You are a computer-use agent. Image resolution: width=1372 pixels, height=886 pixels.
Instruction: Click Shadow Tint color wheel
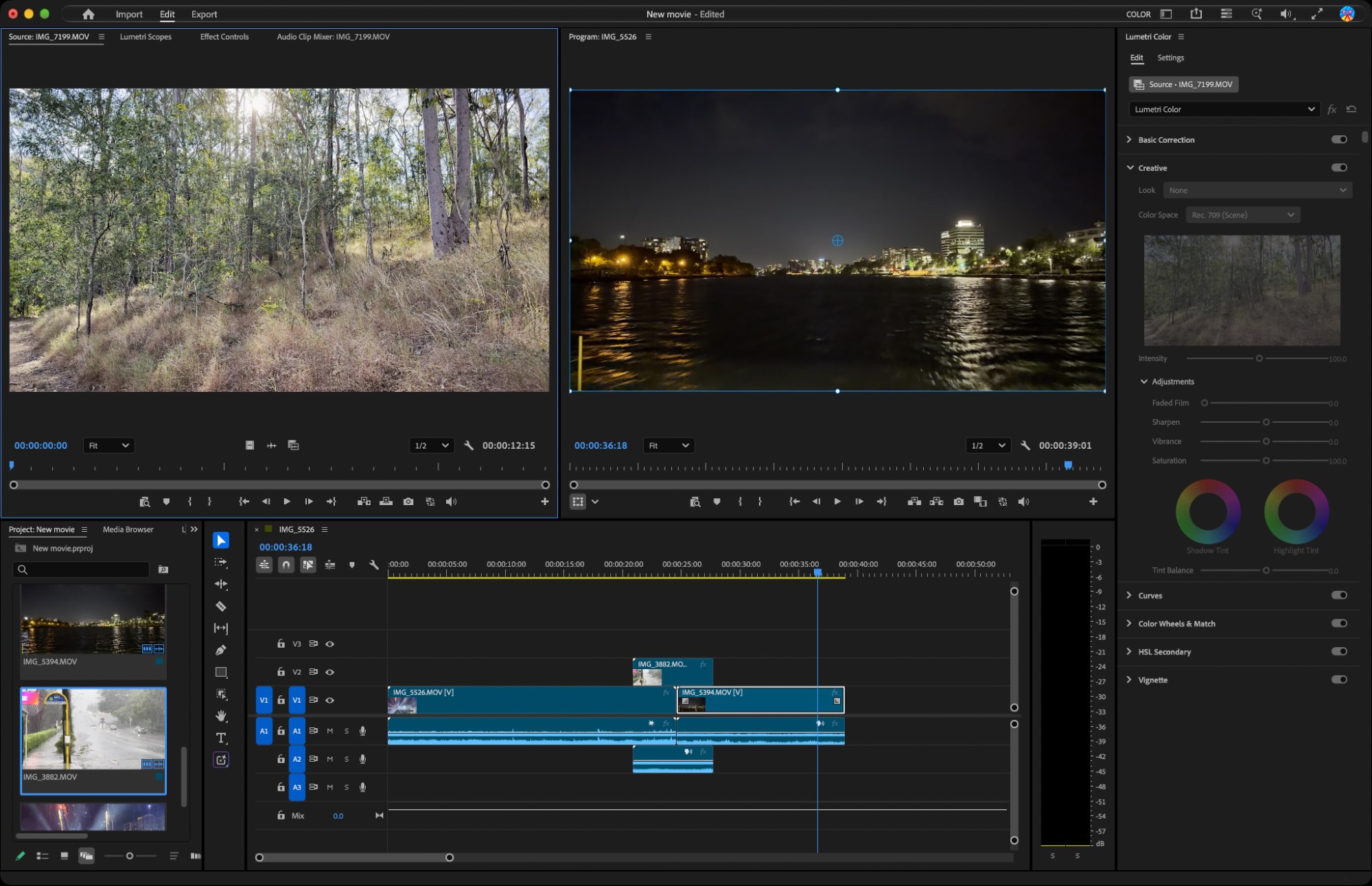pos(1207,511)
